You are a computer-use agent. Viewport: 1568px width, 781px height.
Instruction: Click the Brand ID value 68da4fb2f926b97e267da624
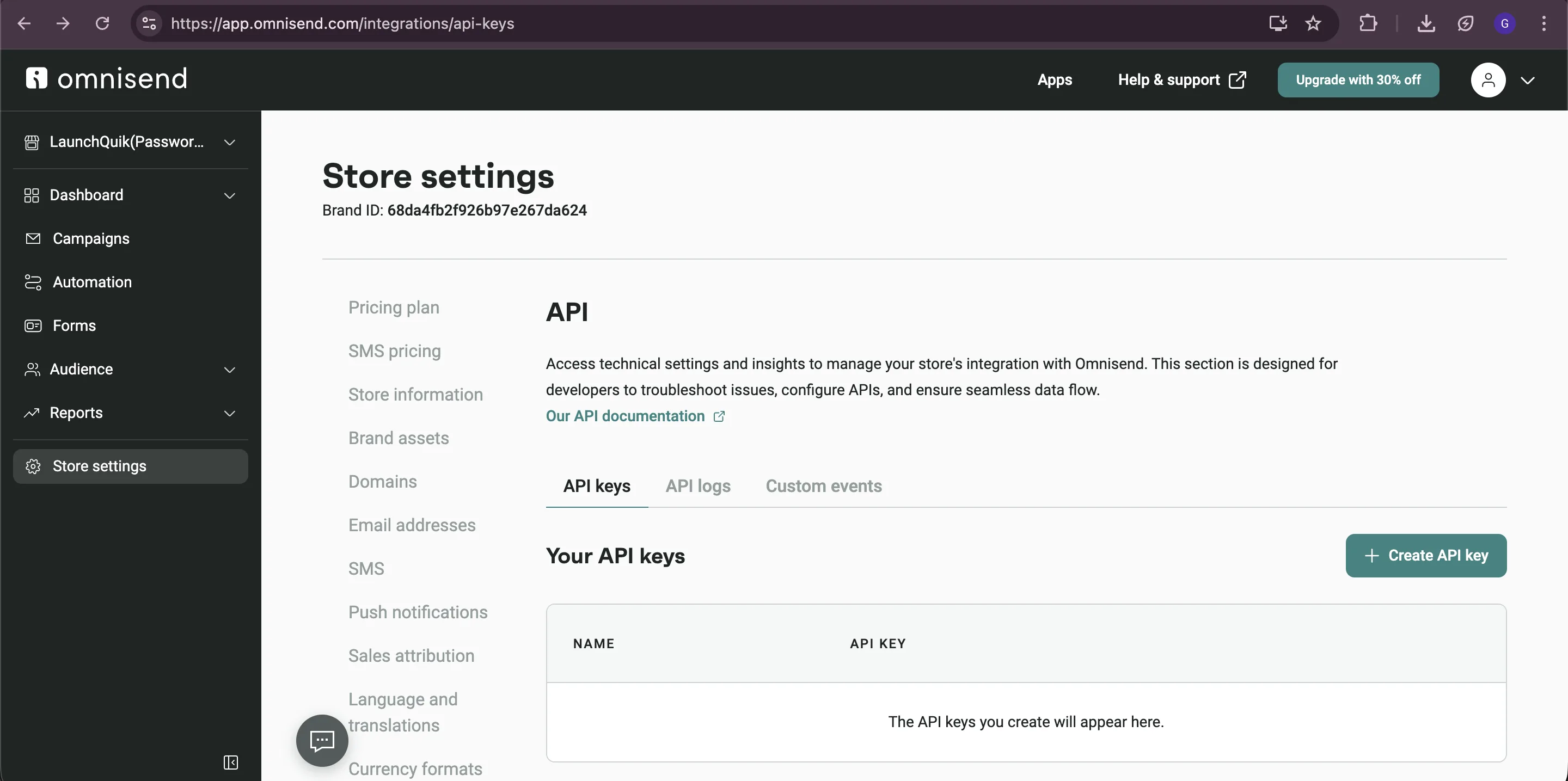487,211
